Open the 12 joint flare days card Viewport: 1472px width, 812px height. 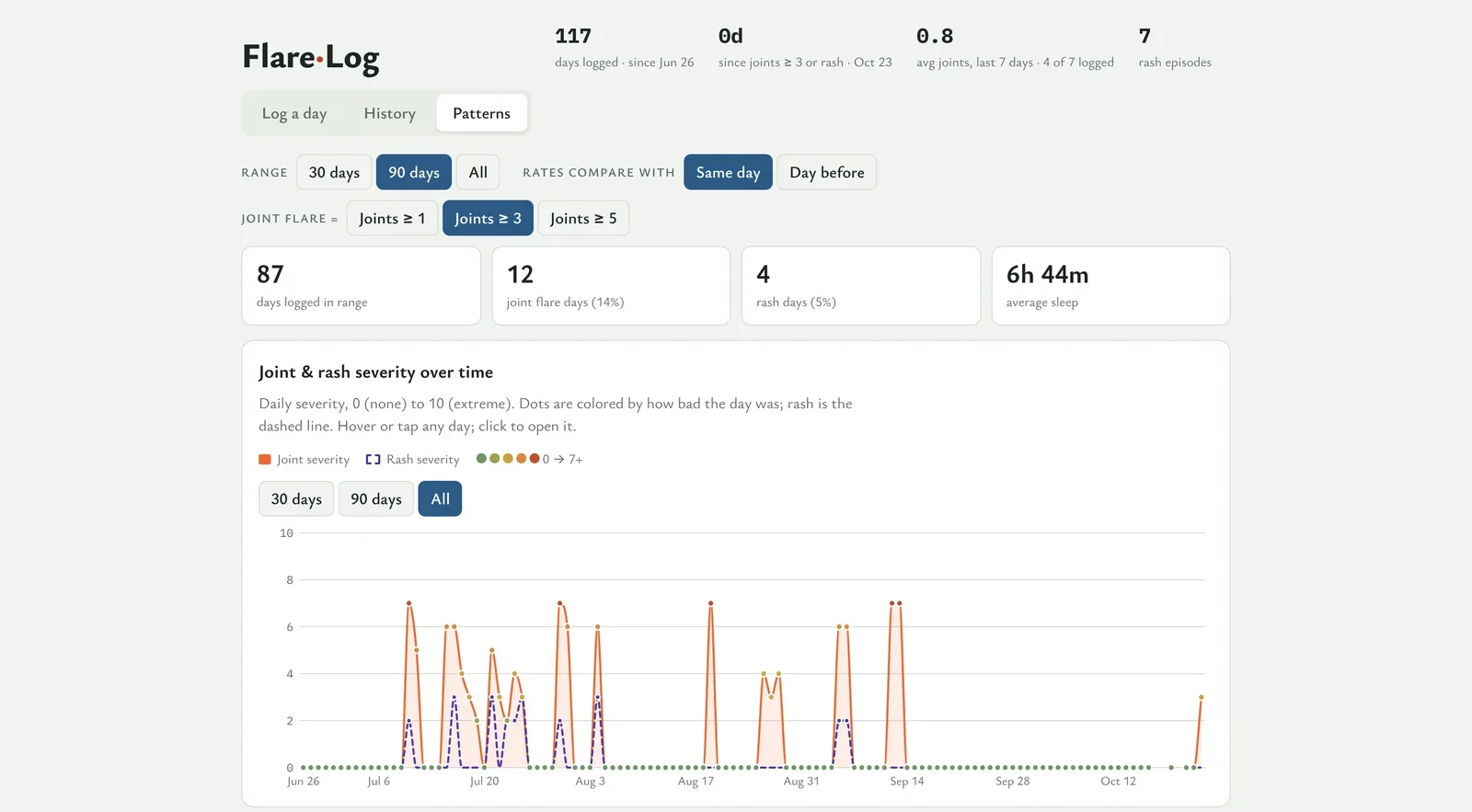click(x=611, y=285)
